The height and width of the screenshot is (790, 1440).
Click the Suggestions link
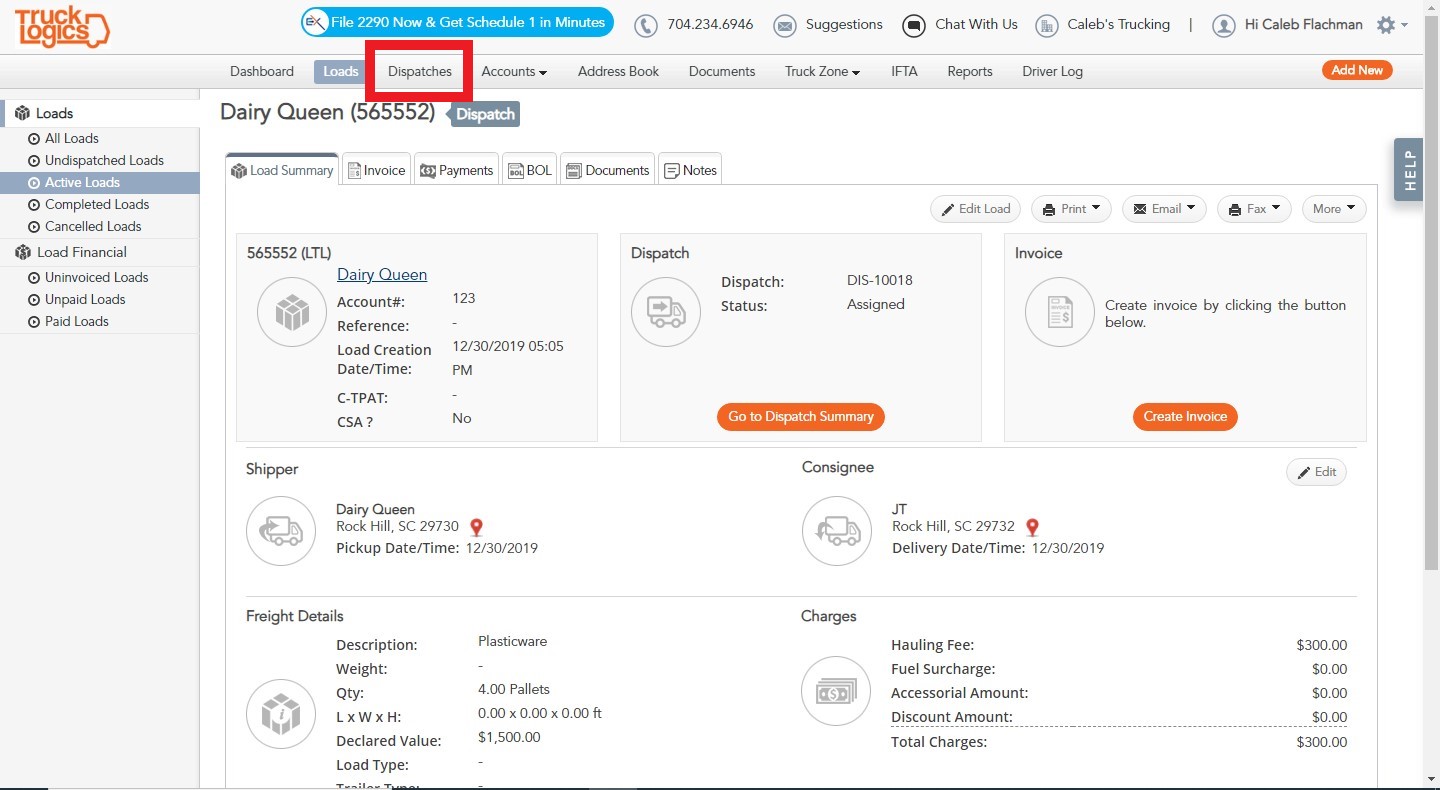pyautogui.click(x=844, y=24)
